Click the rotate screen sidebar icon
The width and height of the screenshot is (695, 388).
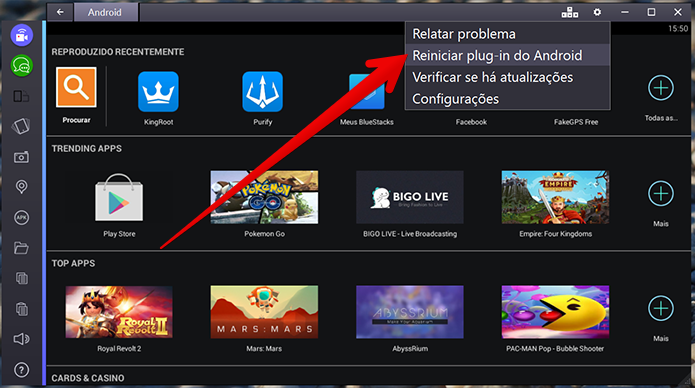[21, 126]
